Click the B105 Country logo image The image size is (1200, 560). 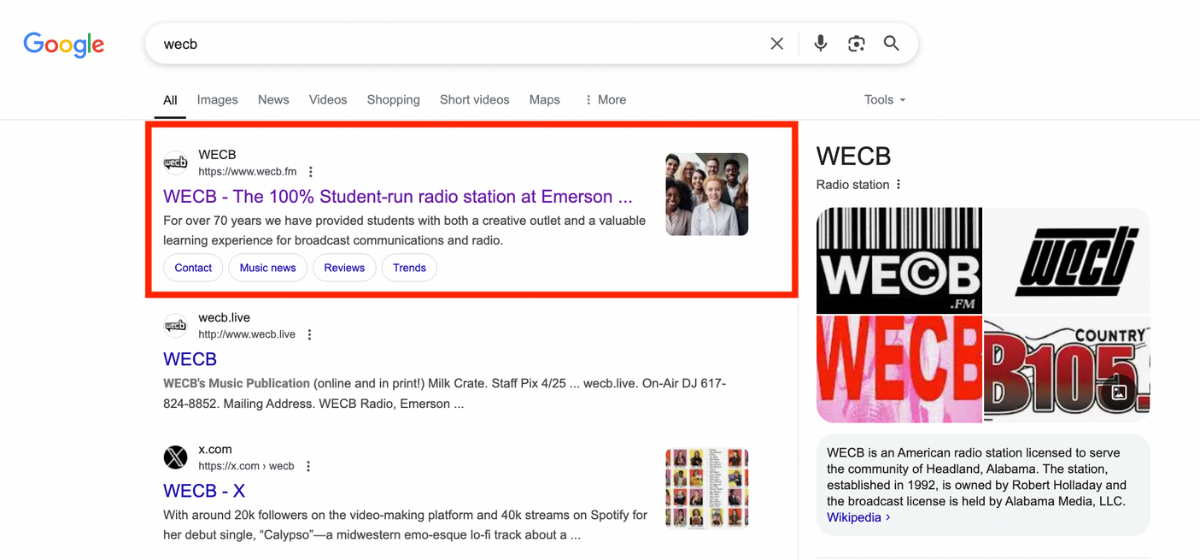1066,370
